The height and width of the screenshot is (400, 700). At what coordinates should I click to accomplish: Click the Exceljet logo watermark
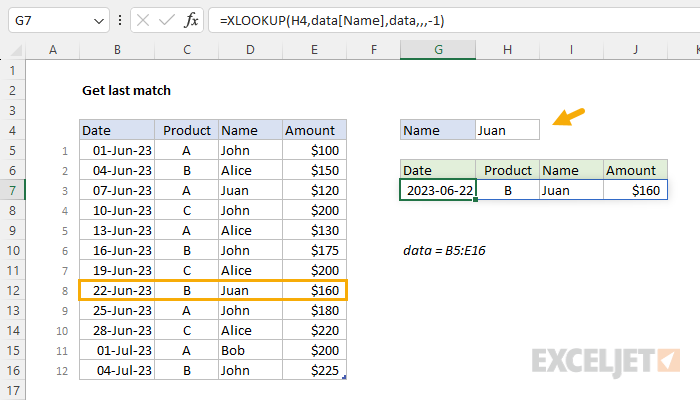click(606, 362)
